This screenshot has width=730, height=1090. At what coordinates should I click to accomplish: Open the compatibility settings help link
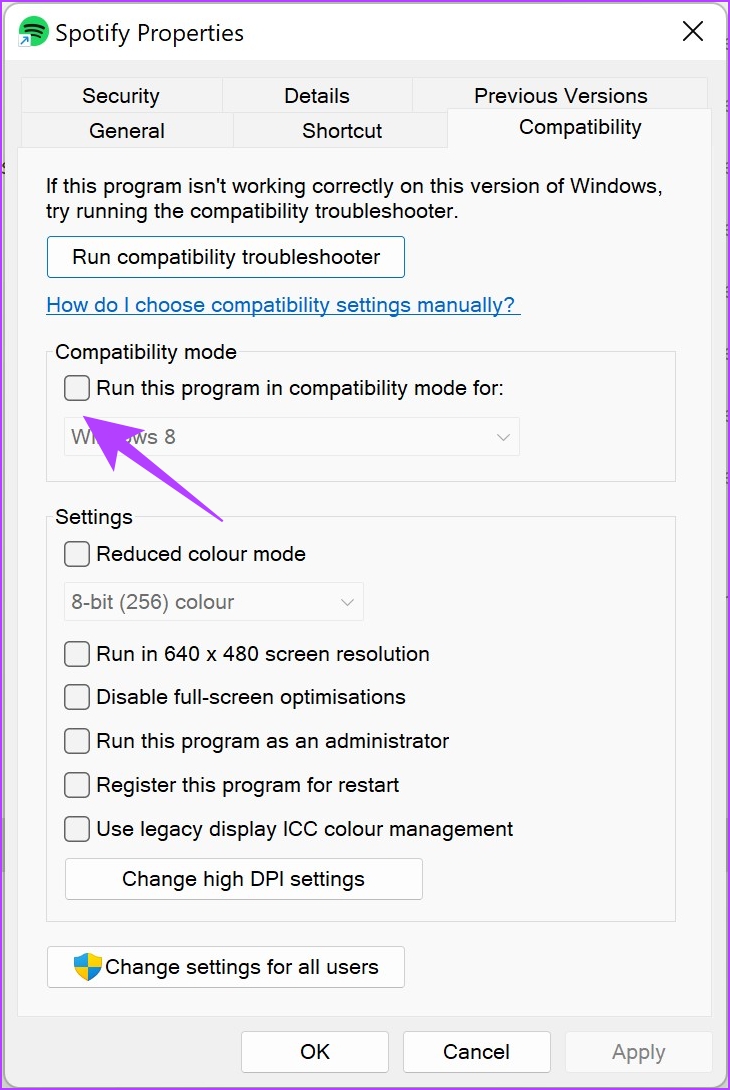click(x=283, y=304)
